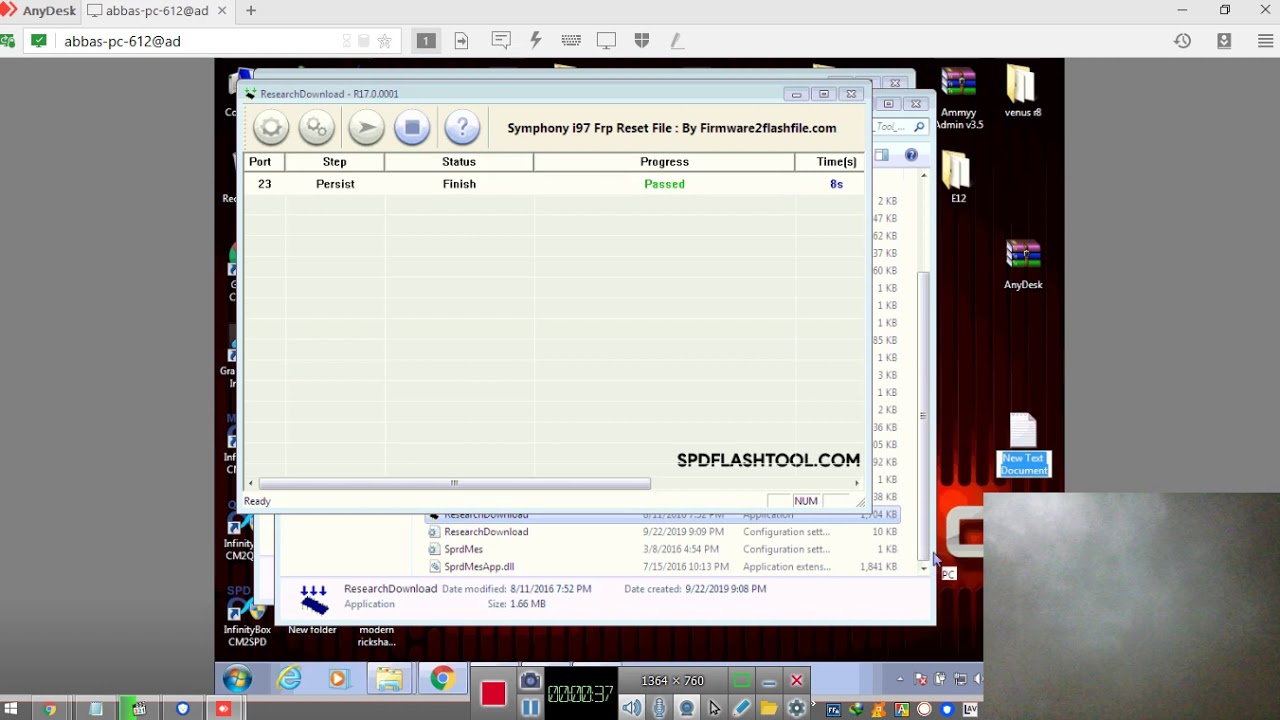The width and height of the screenshot is (1280, 720).
Task: Open AnyDesk archive on remote desktop
Action: tap(1023, 264)
